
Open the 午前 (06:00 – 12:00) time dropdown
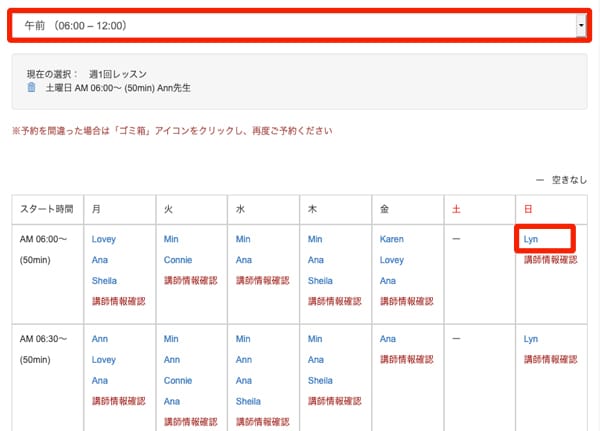pos(296,26)
